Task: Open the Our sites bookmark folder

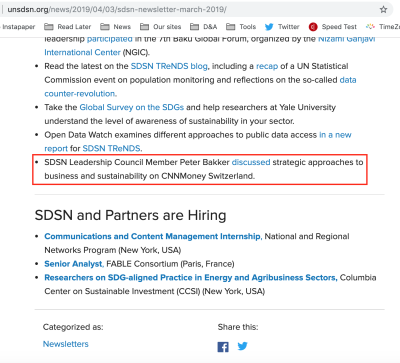Action: 160,27
